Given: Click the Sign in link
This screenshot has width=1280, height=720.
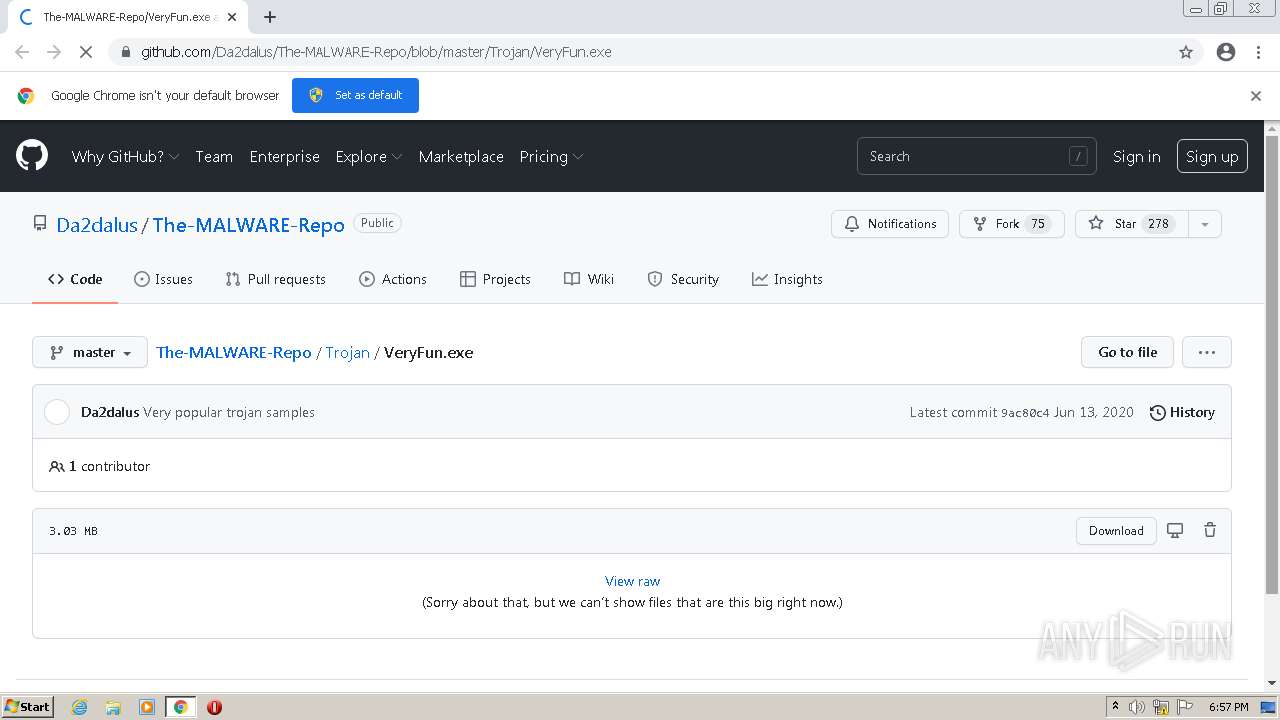Looking at the screenshot, I should click(x=1137, y=157).
